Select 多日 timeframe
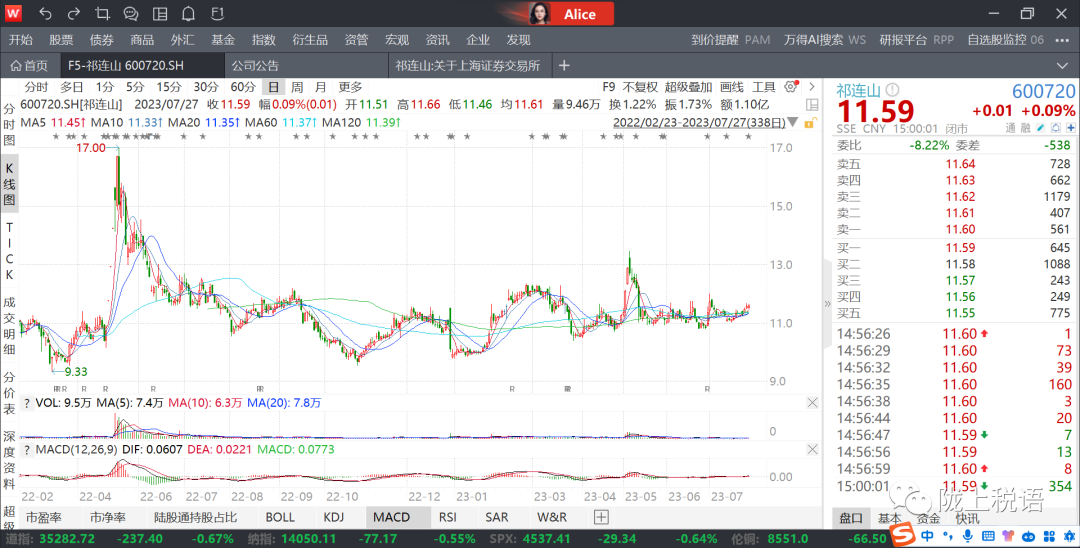The image size is (1080, 548). (x=72, y=87)
